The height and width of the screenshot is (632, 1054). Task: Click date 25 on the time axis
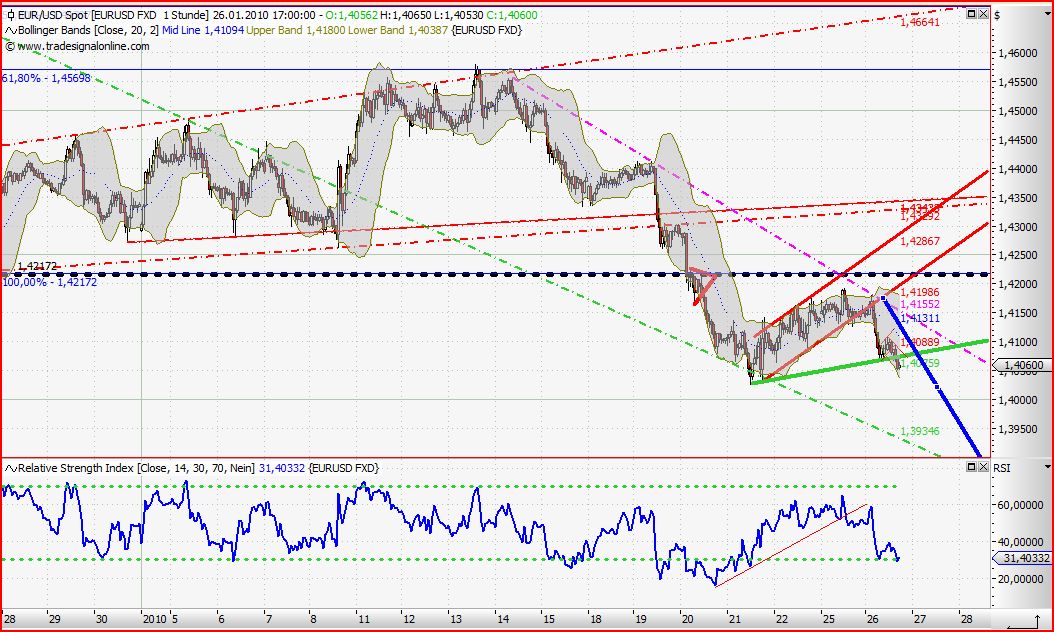click(x=828, y=619)
